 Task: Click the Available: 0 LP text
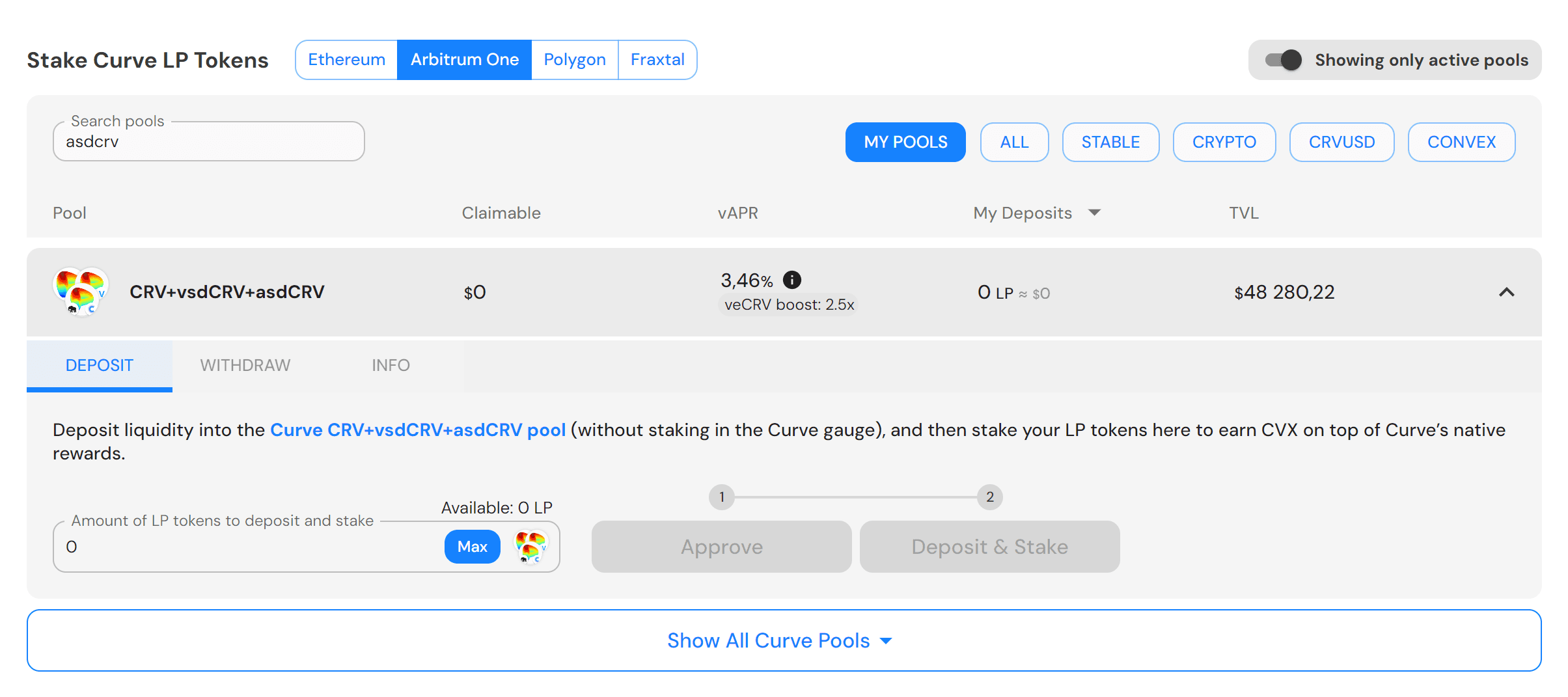pyautogui.click(x=497, y=508)
